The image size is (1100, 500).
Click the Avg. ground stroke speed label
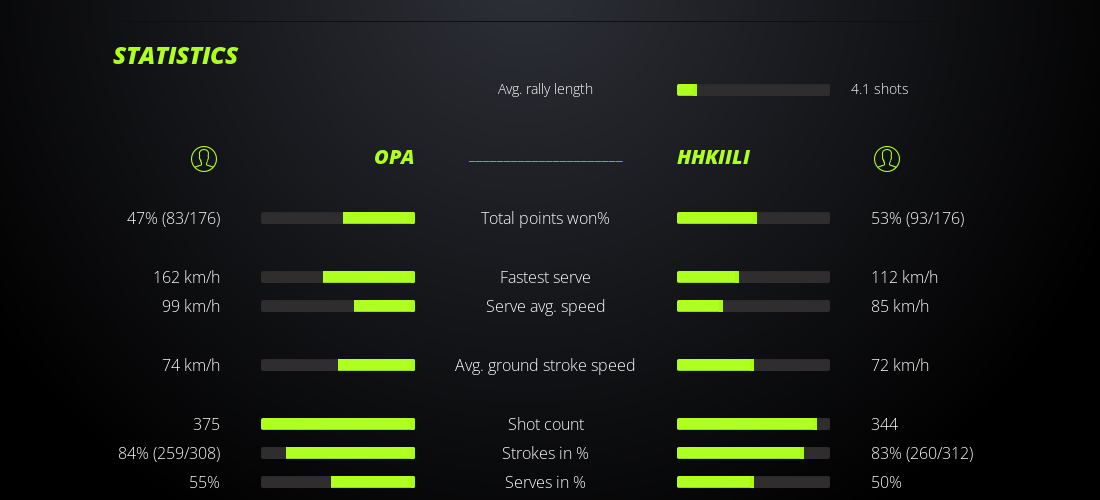pyautogui.click(x=545, y=365)
